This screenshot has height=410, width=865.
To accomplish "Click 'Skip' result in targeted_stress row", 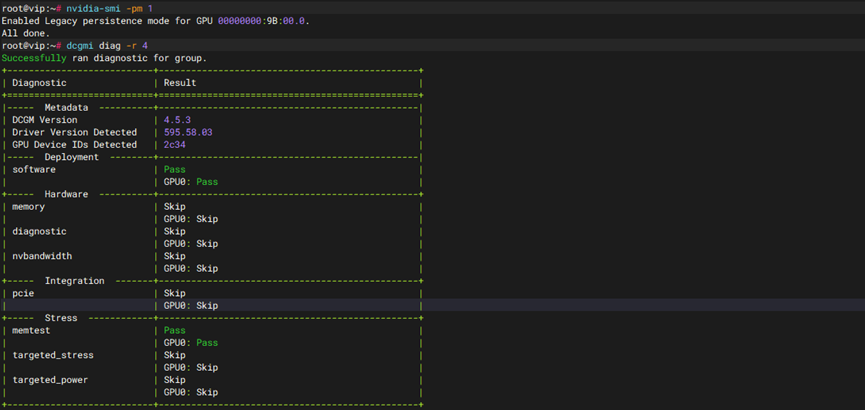I will tap(174, 355).
